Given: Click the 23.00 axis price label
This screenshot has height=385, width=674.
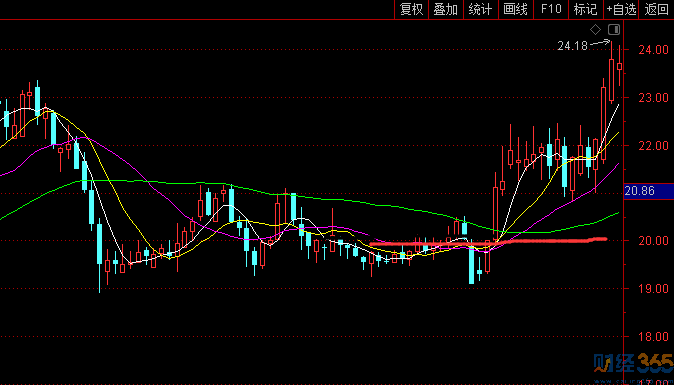Looking at the screenshot, I should click(x=653, y=98).
